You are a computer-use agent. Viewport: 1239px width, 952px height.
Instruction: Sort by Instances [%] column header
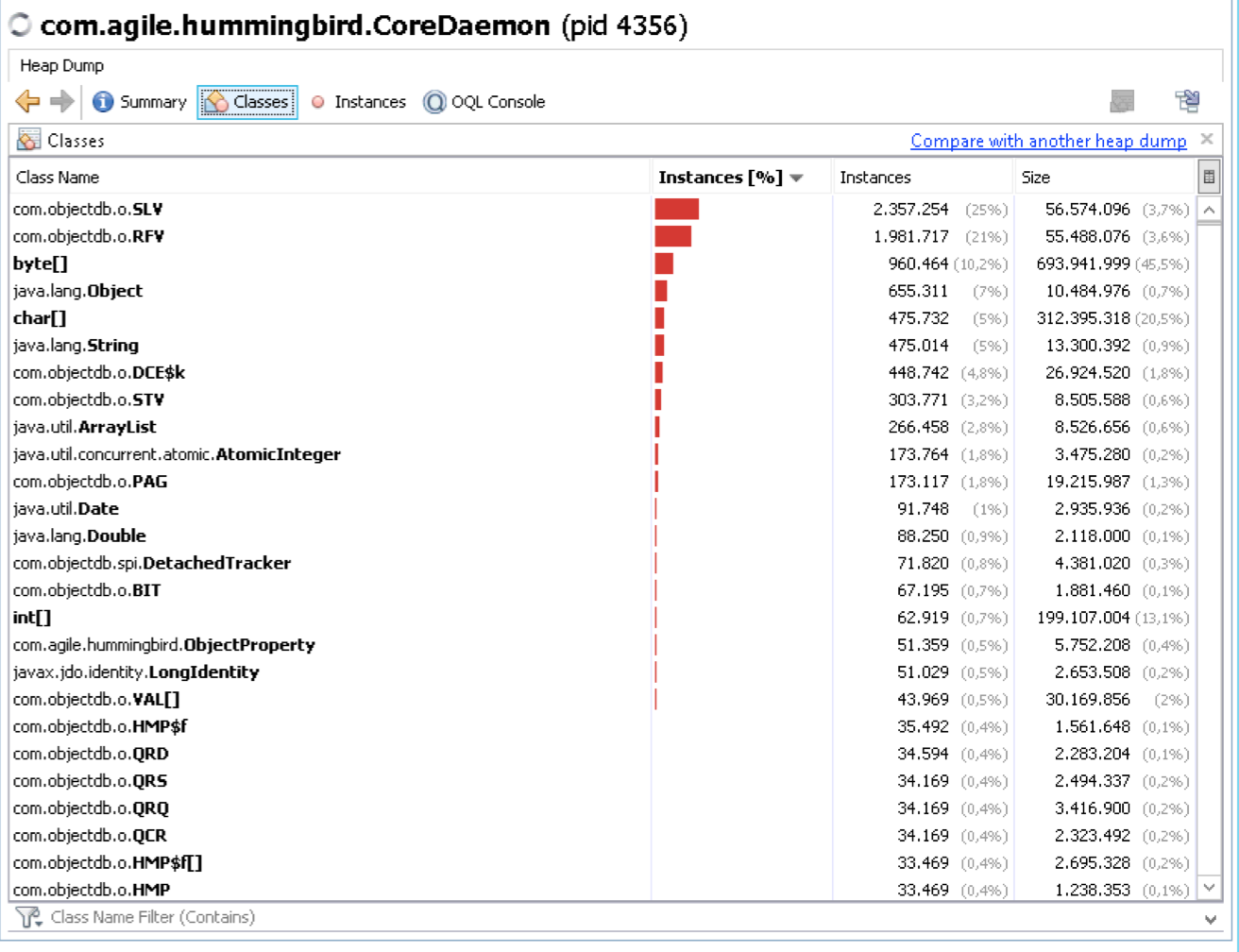coord(741,177)
